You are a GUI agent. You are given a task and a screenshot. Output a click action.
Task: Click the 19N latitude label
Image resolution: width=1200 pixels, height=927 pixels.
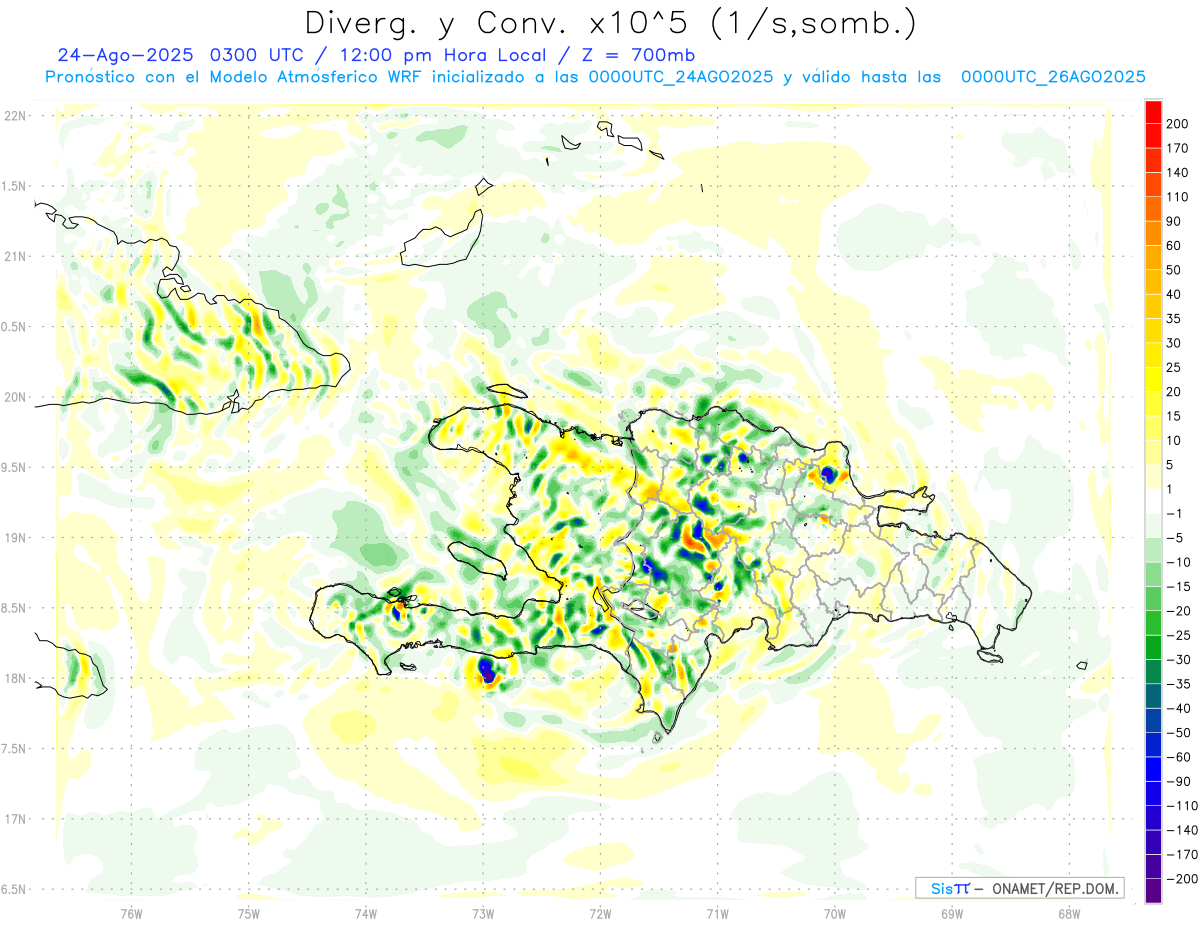click(14, 538)
